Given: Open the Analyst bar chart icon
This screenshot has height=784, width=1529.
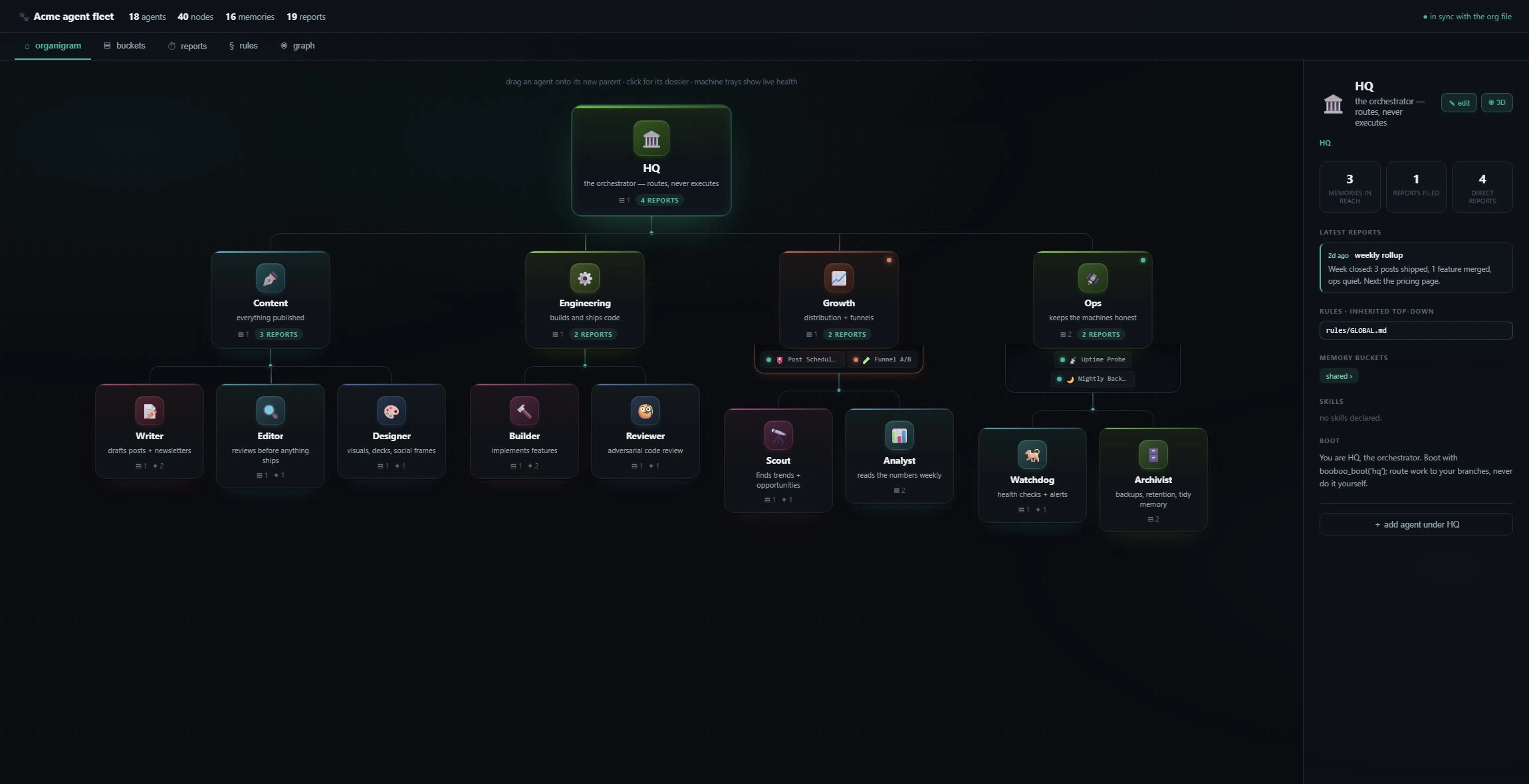Looking at the screenshot, I should [x=899, y=435].
